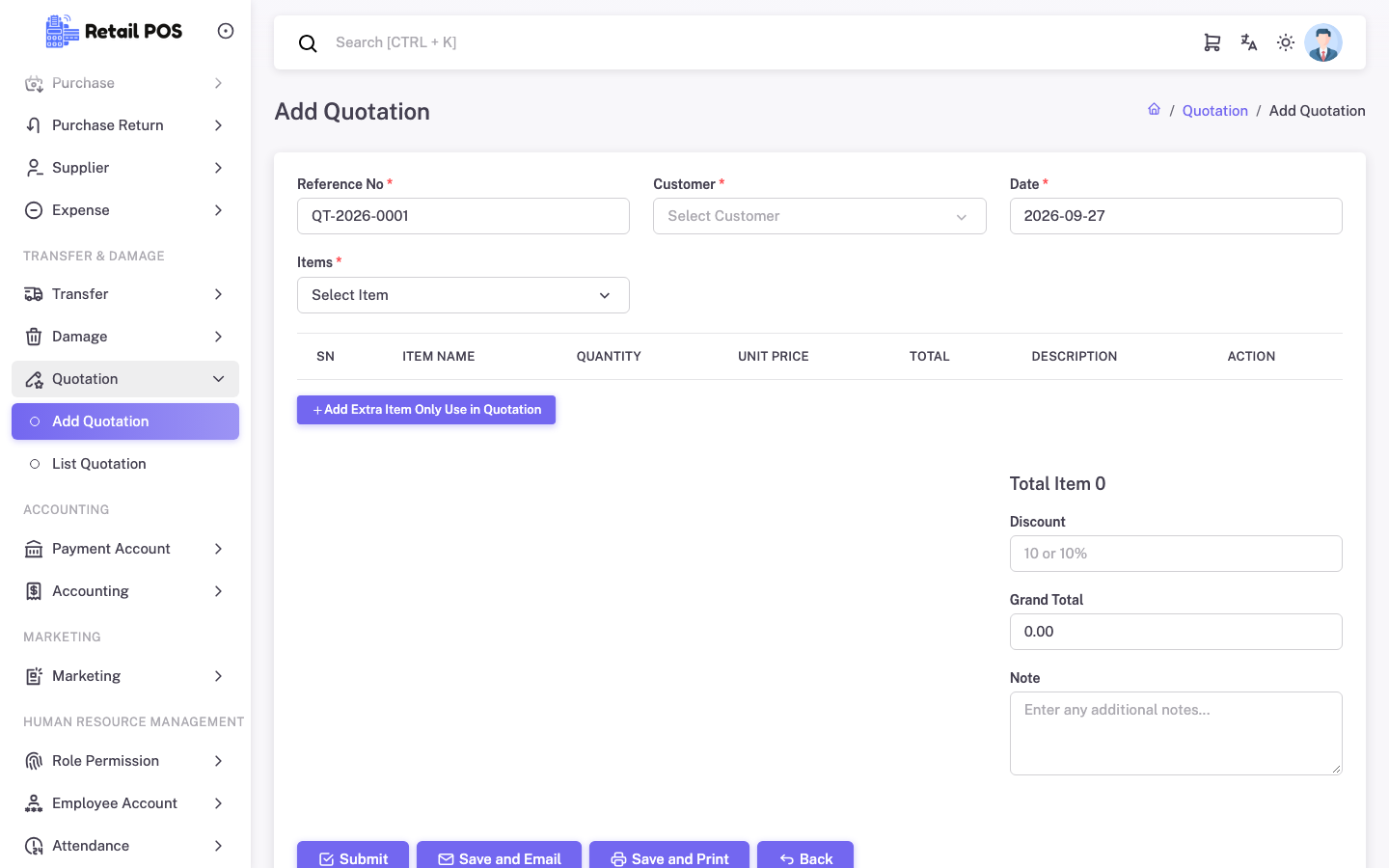Click Add Extra Item Only Use in Quotation
This screenshot has height=868, width=1389.
click(426, 410)
